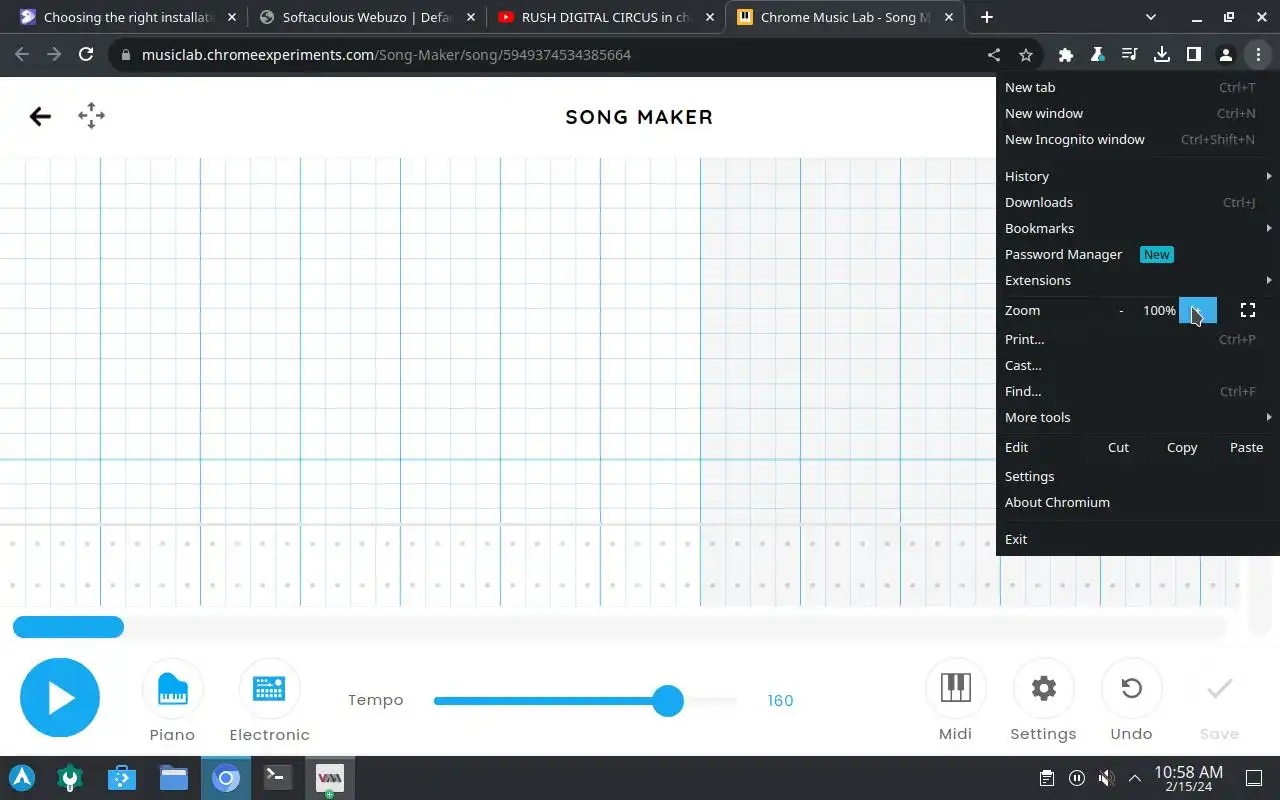The height and width of the screenshot is (800, 1280).
Task: Open clipboard tray icon
Action: click(x=1047, y=778)
